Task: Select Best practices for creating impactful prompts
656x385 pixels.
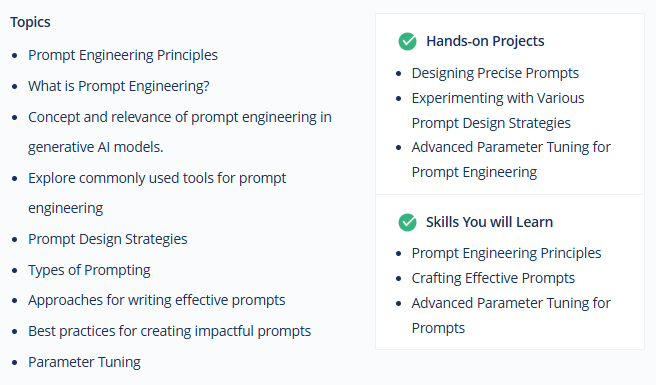Action: (x=169, y=331)
